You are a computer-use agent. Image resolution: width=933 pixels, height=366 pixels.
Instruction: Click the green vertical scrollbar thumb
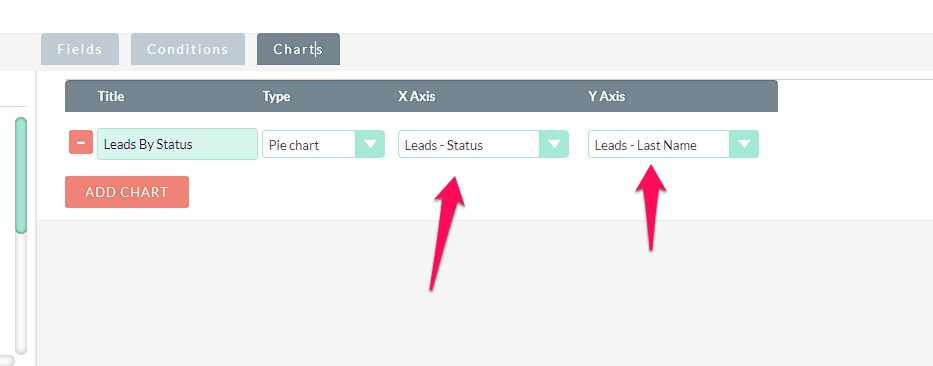click(21, 176)
